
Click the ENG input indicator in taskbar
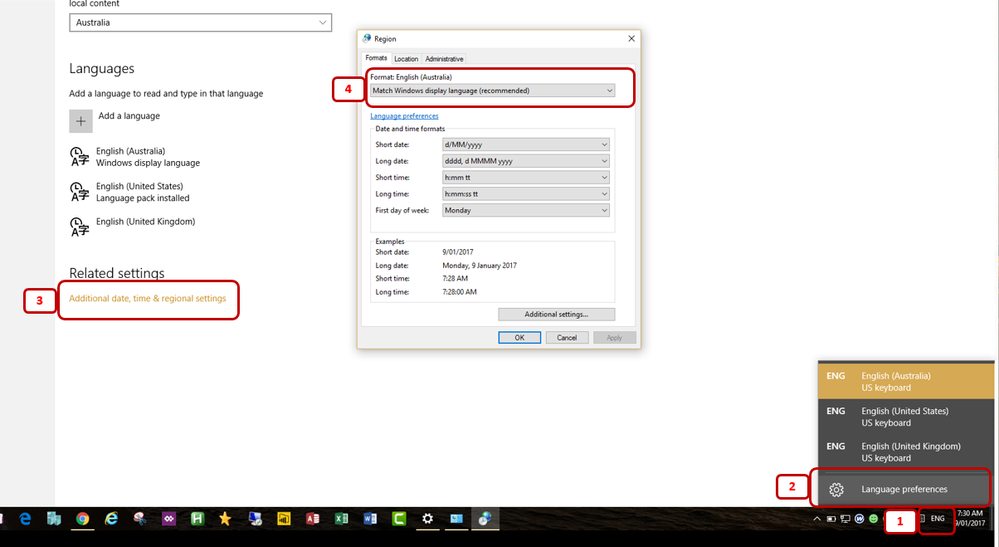coord(937,518)
